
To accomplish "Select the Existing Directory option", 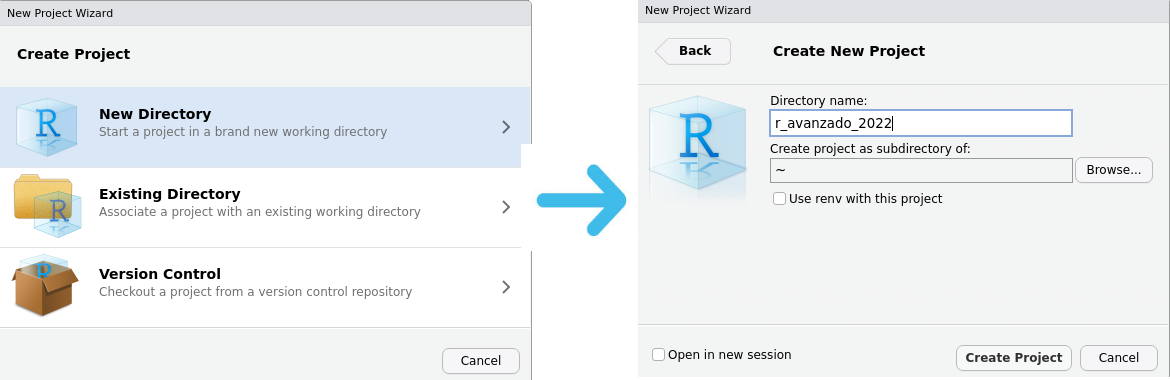I will pyautogui.click(x=260, y=208).
